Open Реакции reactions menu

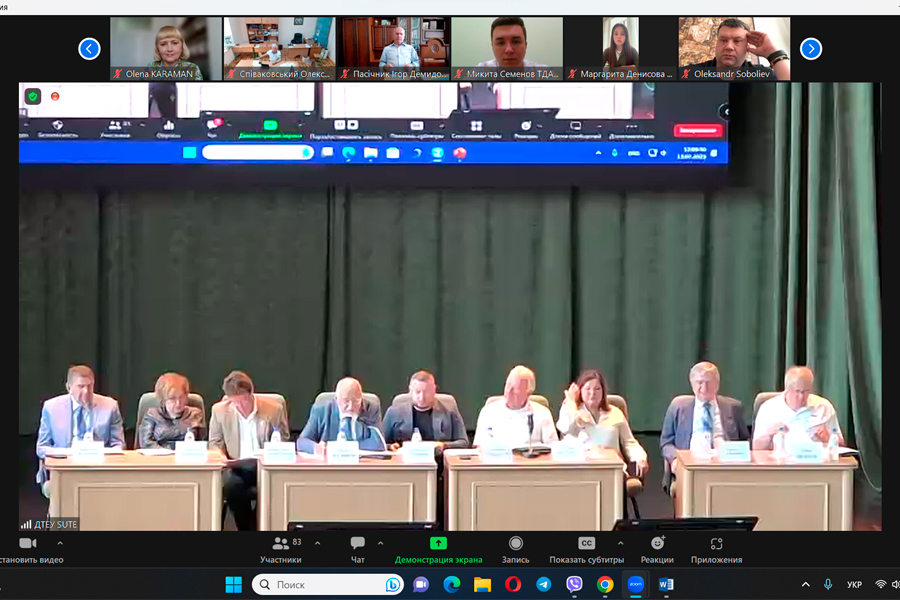pyautogui.click(x=657, y=549)
